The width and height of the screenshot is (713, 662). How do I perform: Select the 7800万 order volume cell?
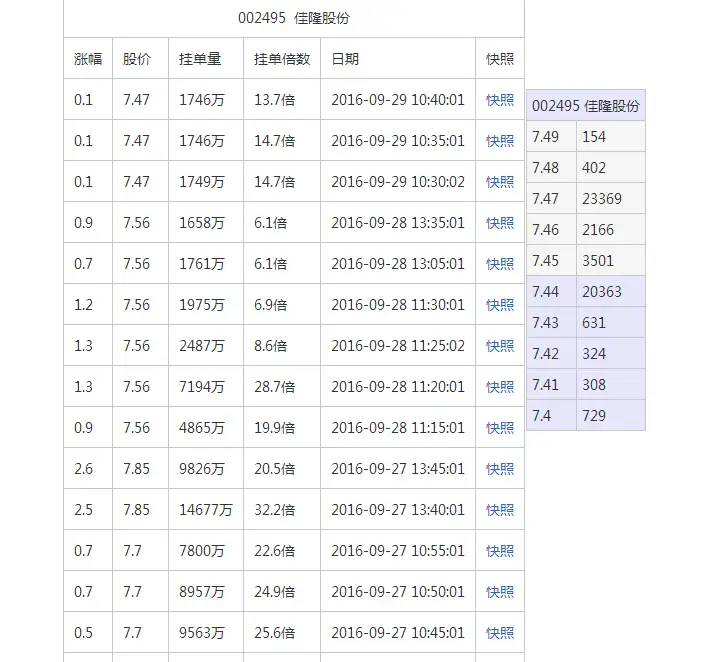pos(206,551)
